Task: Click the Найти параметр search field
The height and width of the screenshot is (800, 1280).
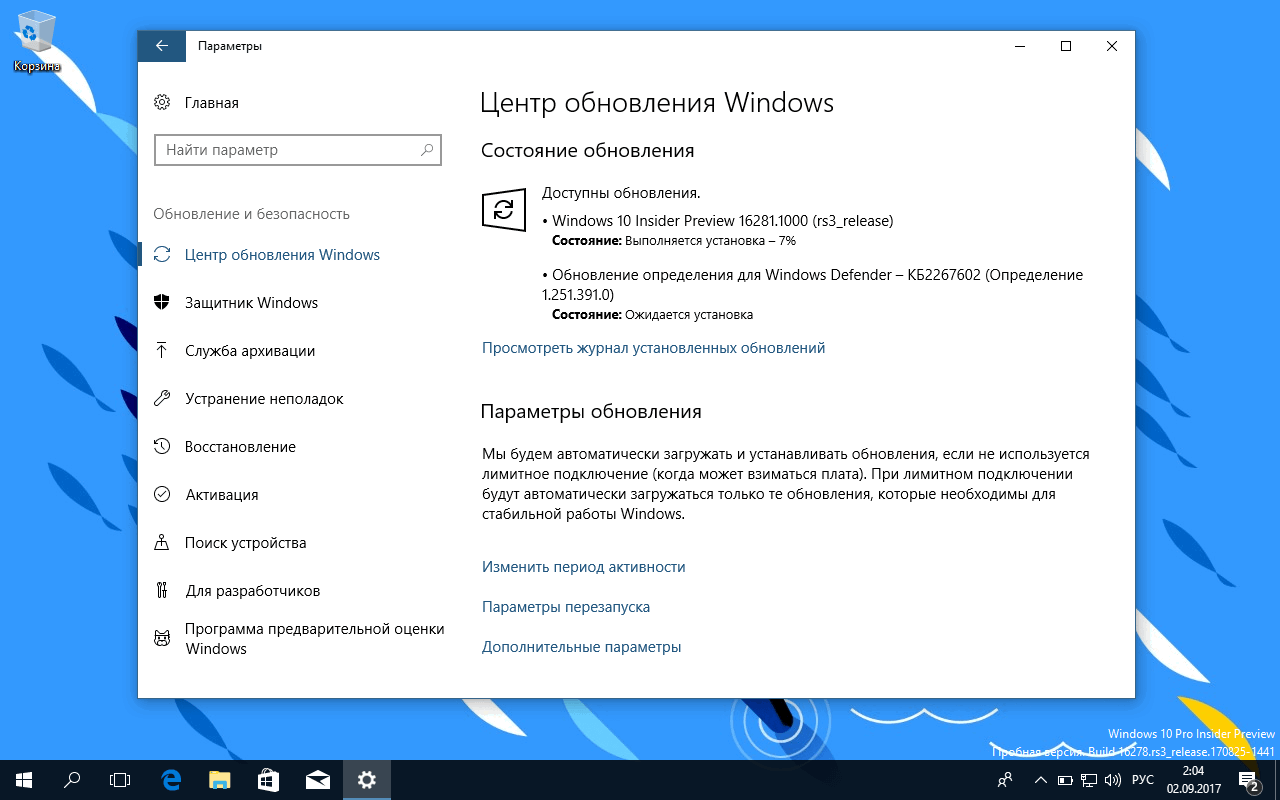Action: pyautogui.click(x=297, y=150)
